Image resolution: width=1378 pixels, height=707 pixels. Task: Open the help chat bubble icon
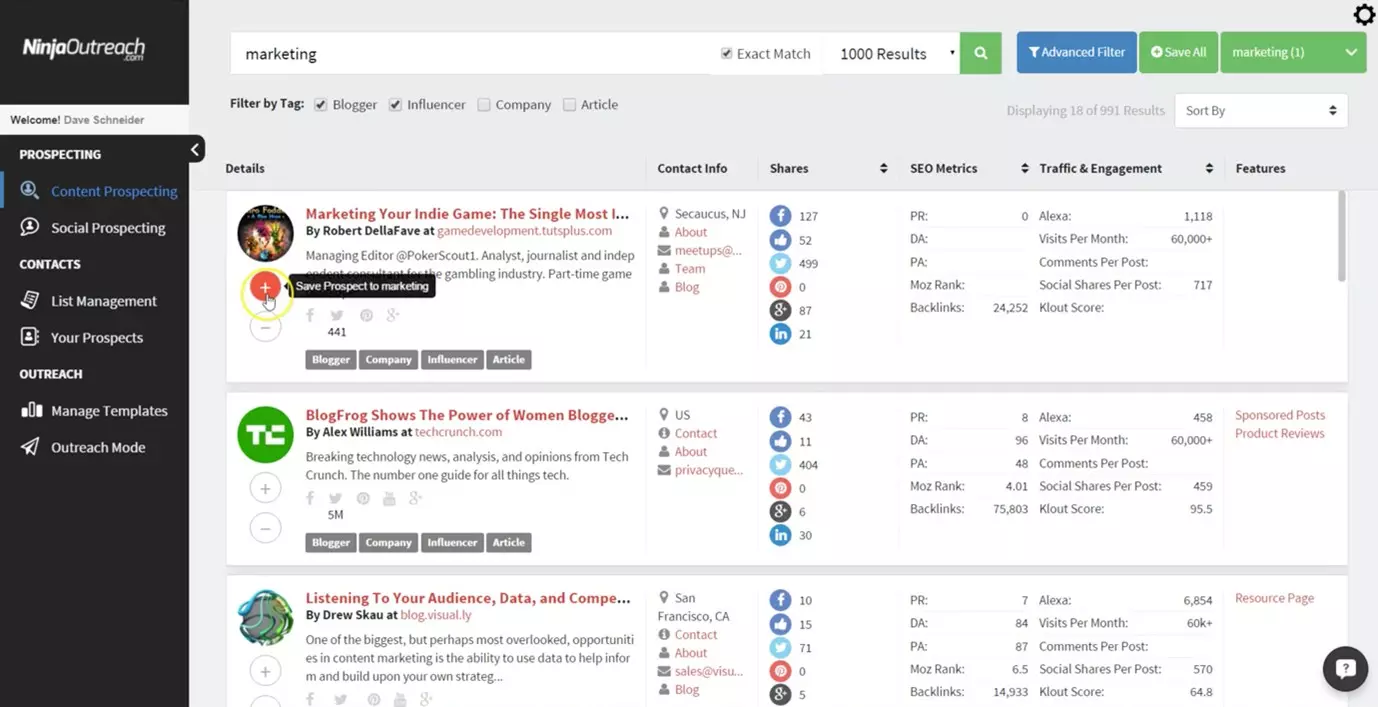pos(1345,669)
